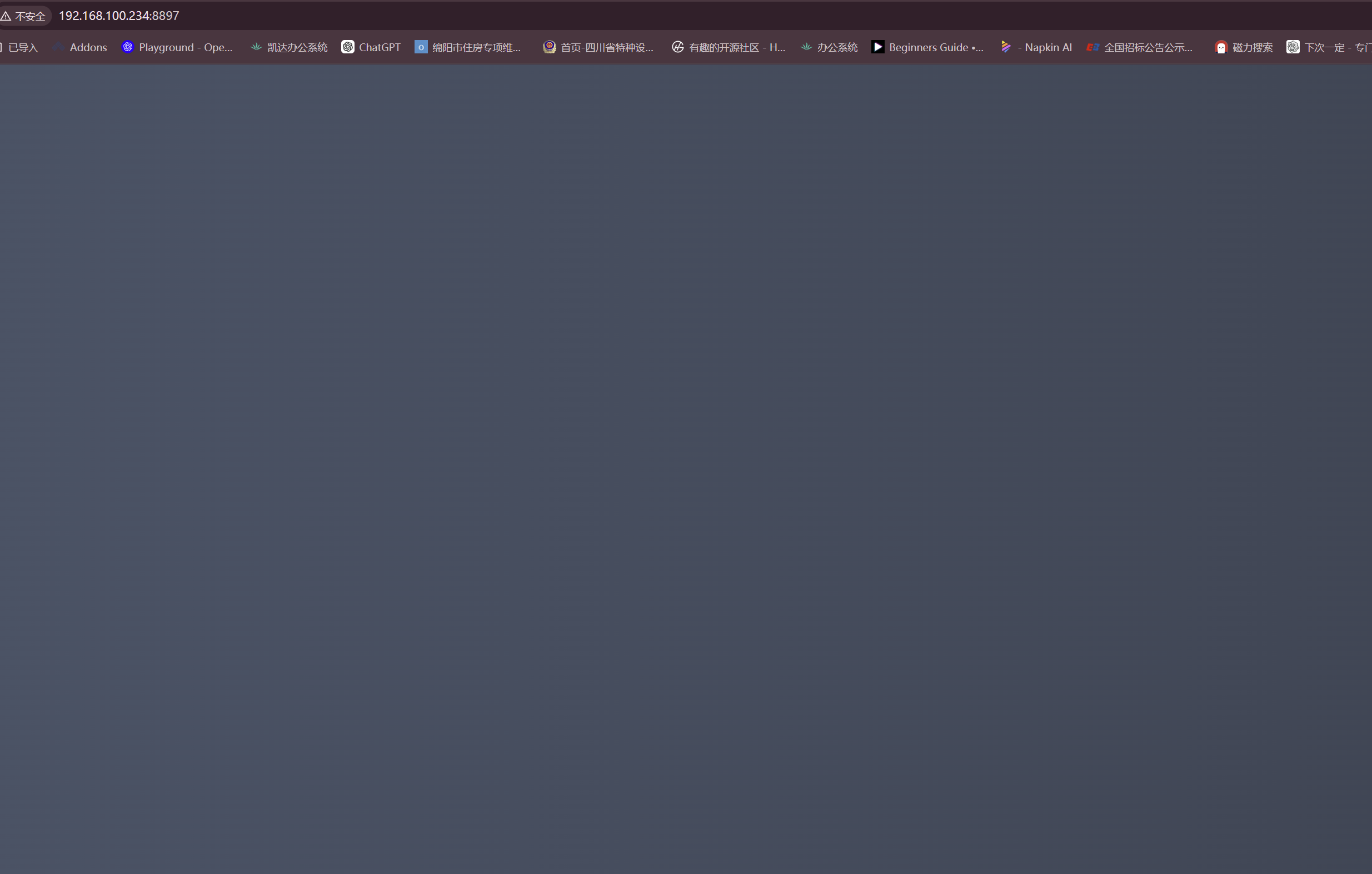Click the Playground - Ope... bookmark label
This screenshot has height=874, width=1372.
[186, 47]
